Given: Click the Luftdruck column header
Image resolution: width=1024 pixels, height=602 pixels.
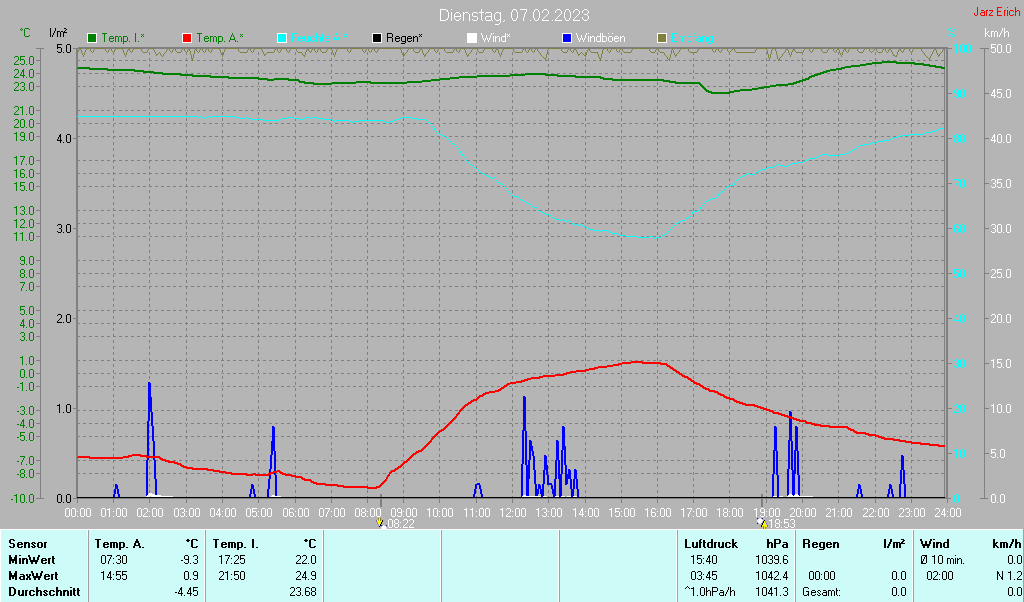Looking at the screenshot, I should (711, 543).
